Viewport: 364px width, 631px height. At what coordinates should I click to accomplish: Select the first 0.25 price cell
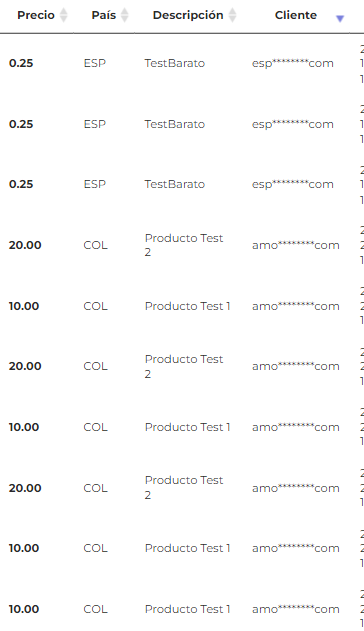[x=21, y=63]
